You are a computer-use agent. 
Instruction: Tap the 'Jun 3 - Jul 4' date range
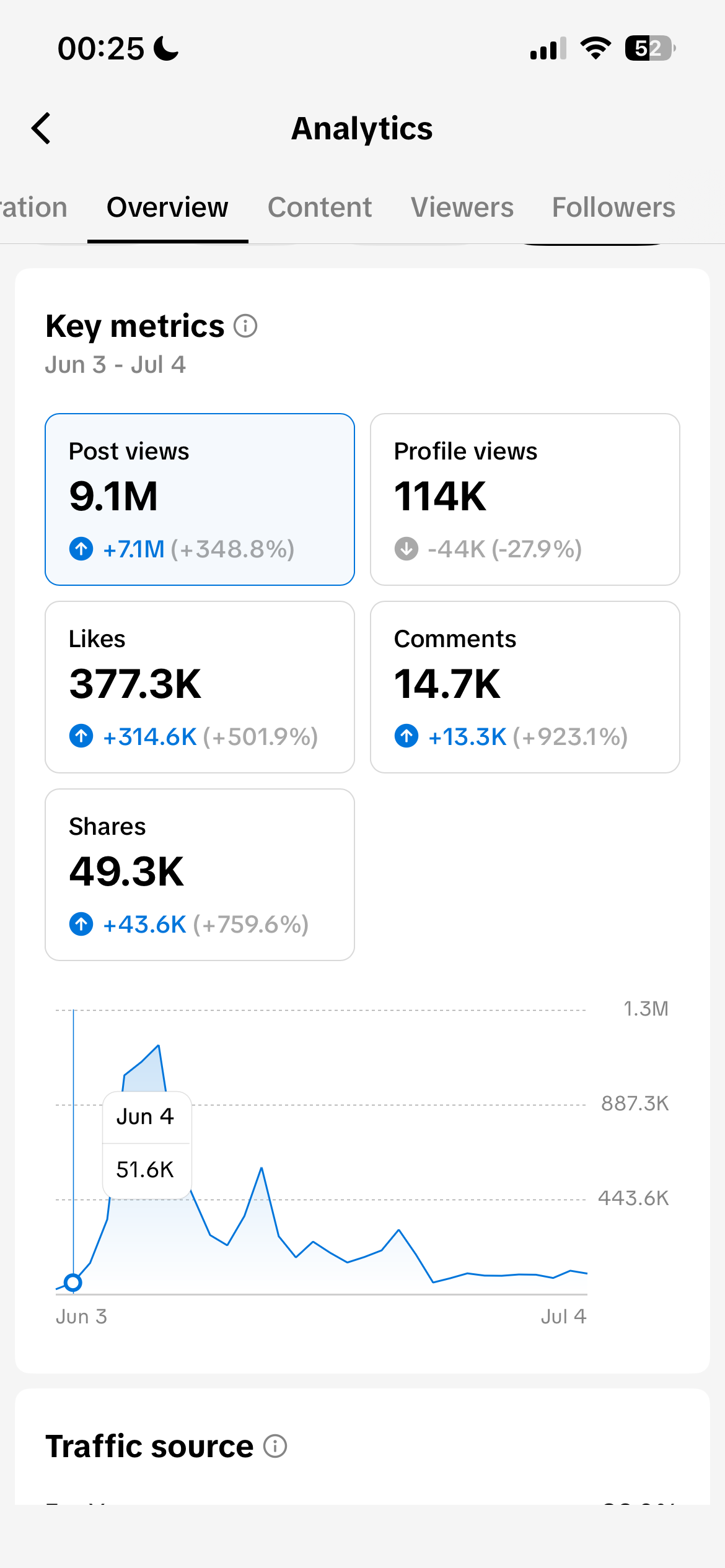click(x=115, y=365)
